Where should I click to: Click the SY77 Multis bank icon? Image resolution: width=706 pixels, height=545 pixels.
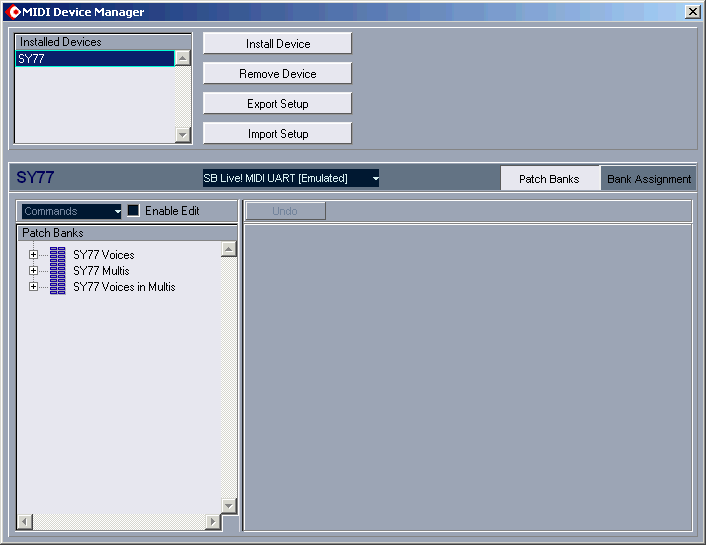(58, 271)
